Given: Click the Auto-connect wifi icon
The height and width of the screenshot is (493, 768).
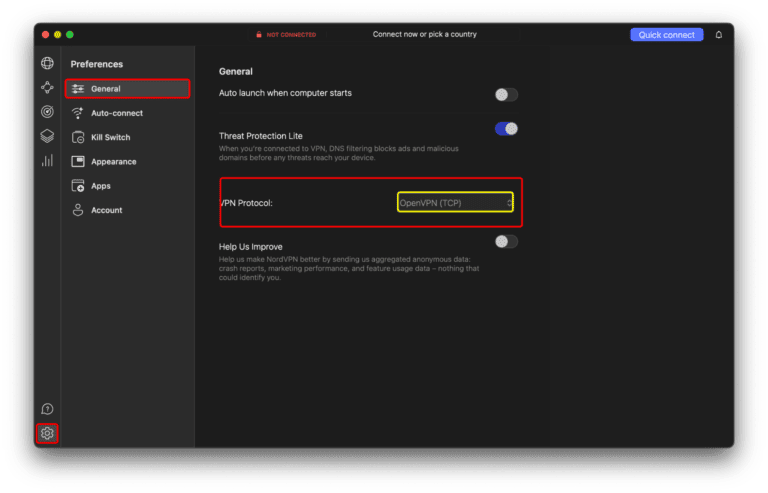Looking at the screenshot, I should coord(78,113).
